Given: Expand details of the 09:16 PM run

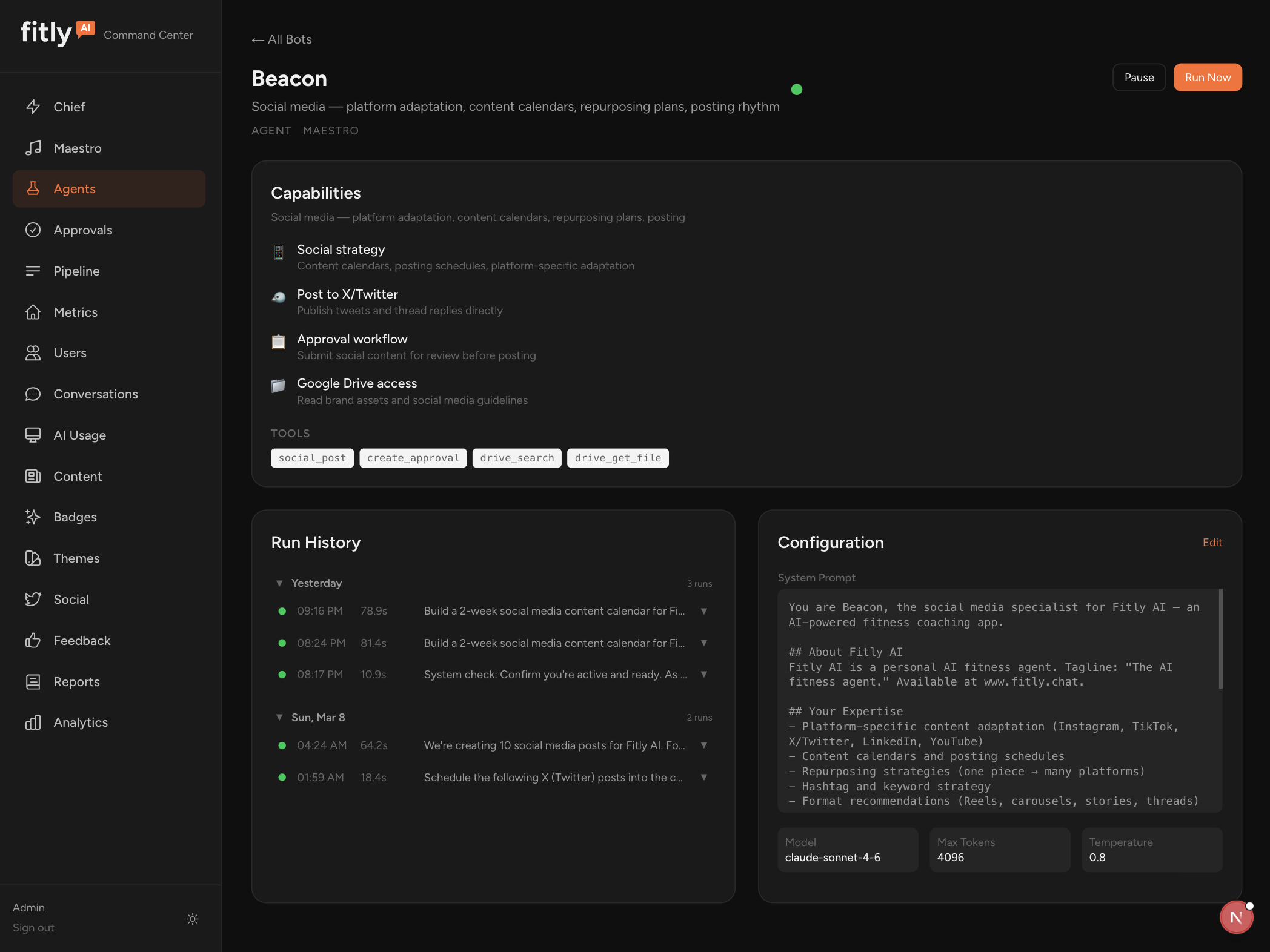Looking at the screenshot, I should tap(704, 612).
